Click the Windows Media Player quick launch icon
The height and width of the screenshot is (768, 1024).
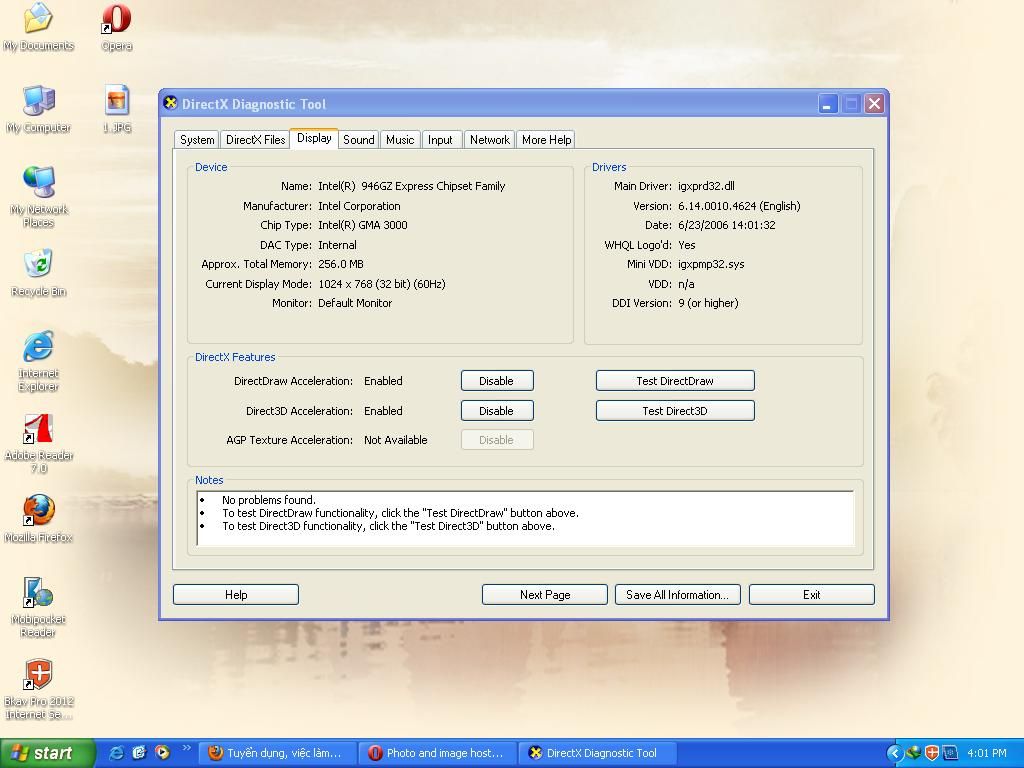click(162, 753)
